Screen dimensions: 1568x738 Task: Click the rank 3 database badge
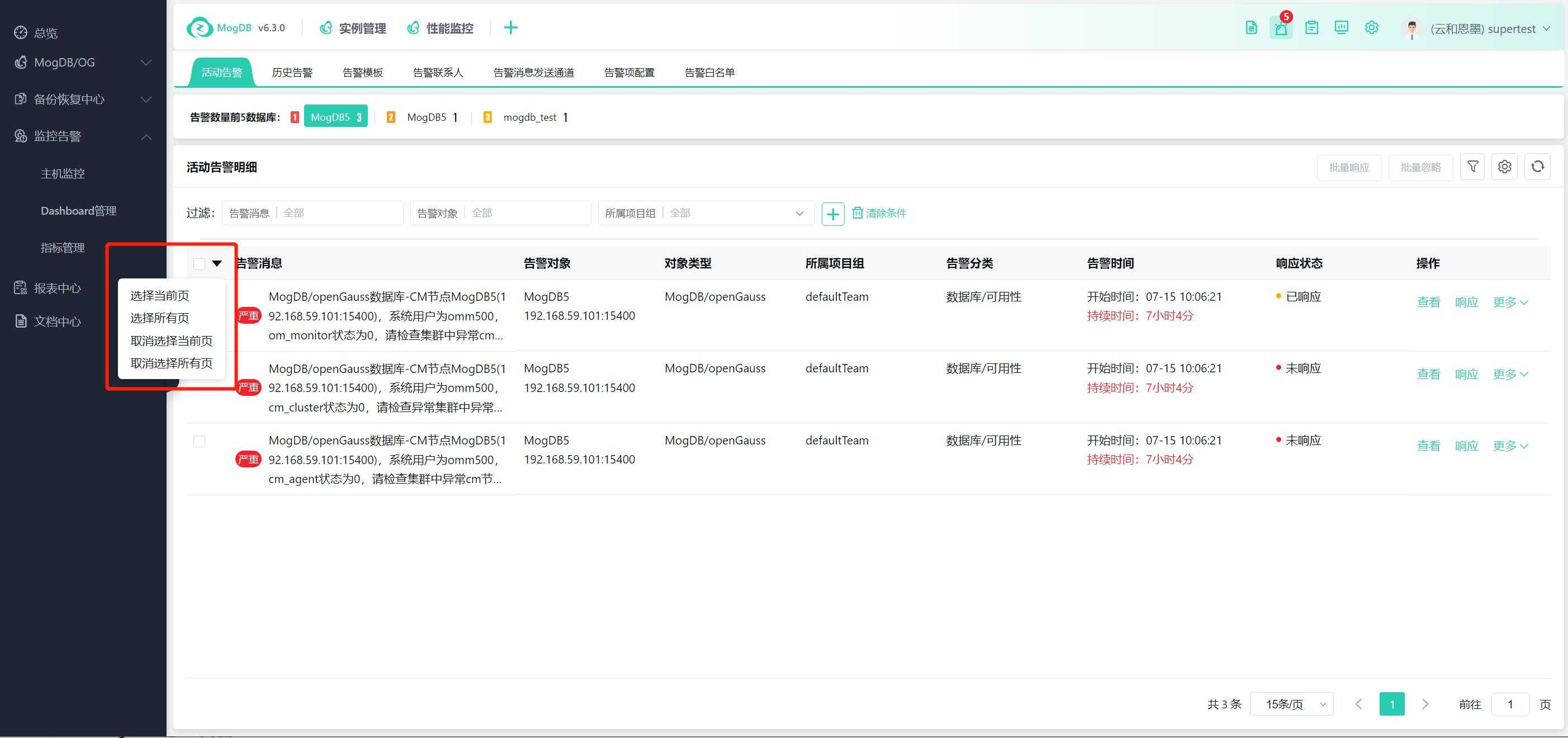pyautogui.click(x=487, y=117)
